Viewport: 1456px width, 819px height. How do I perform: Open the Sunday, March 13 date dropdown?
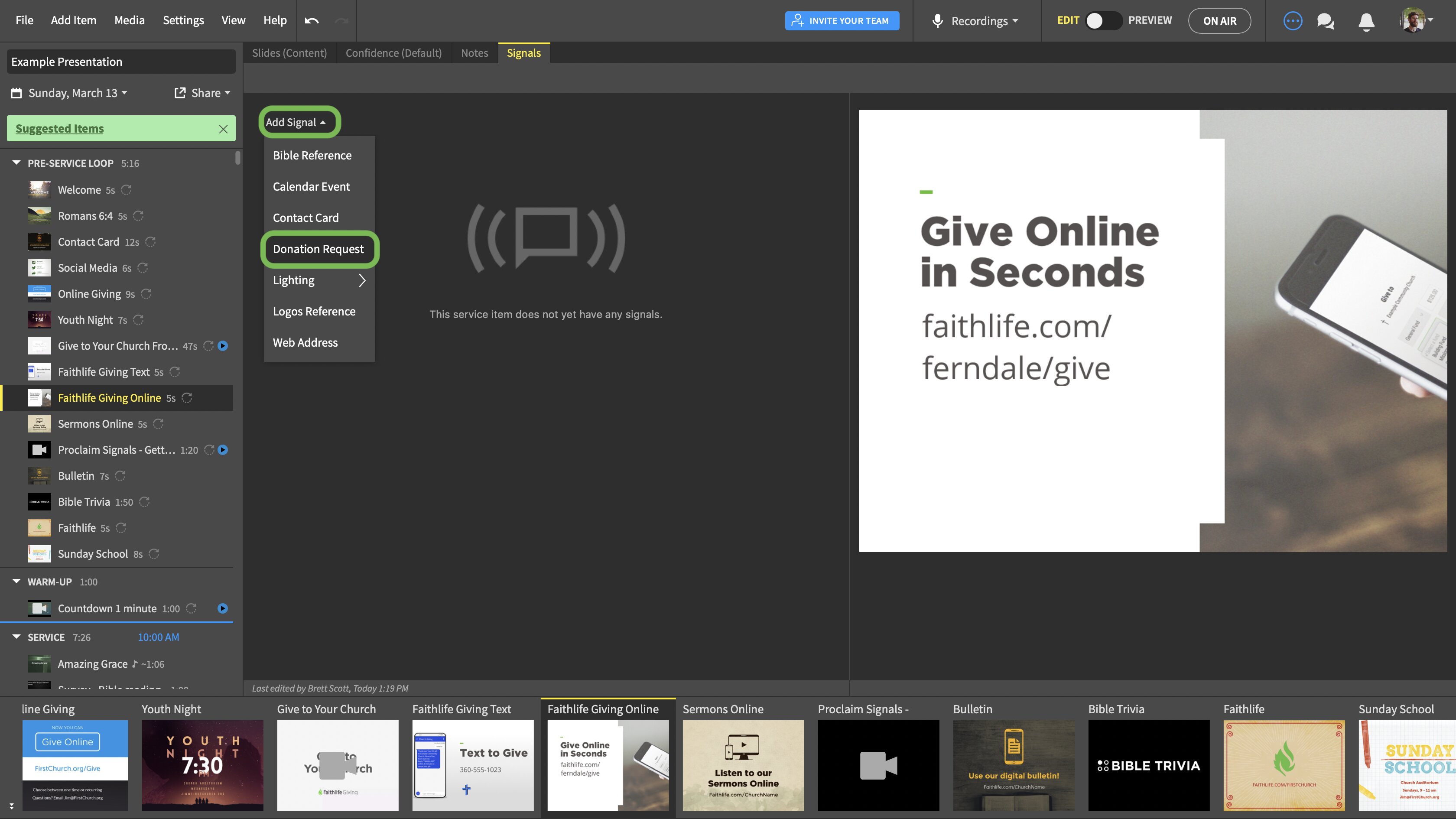coord(78,93)
